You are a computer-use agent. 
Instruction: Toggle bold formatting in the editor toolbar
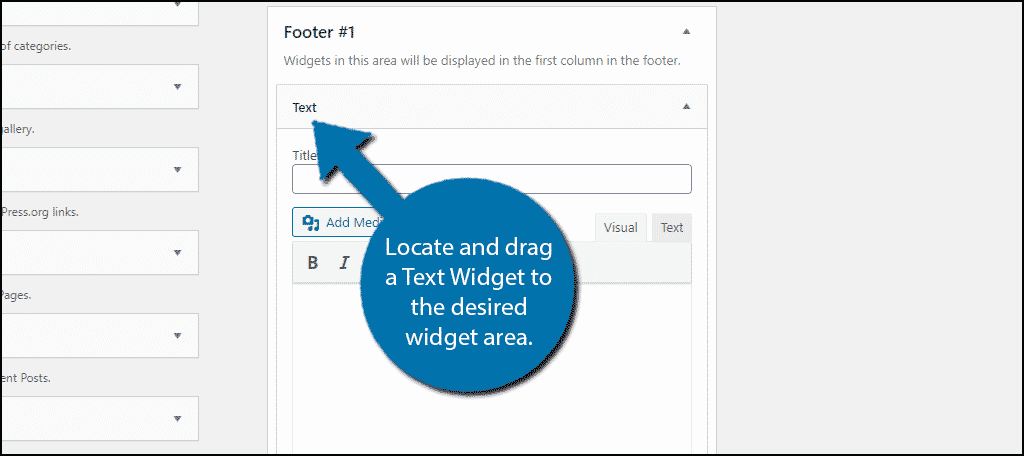[x=313, y=263]
